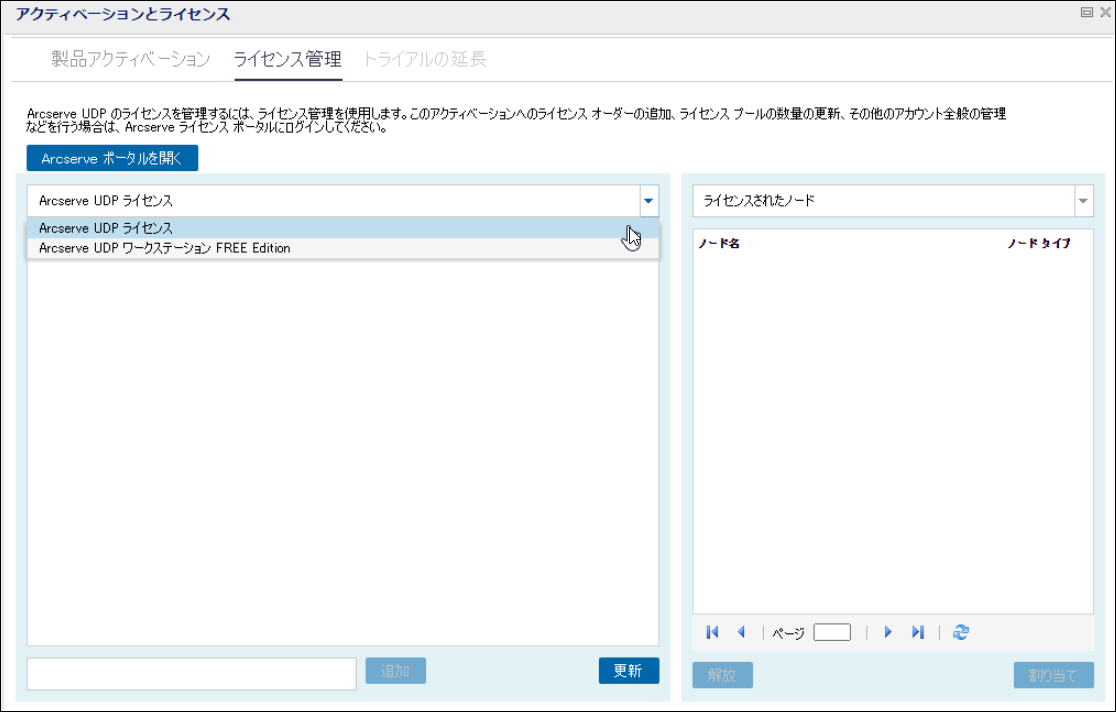Go to first page of node list

pyautogui.click(x=712, y=633)
